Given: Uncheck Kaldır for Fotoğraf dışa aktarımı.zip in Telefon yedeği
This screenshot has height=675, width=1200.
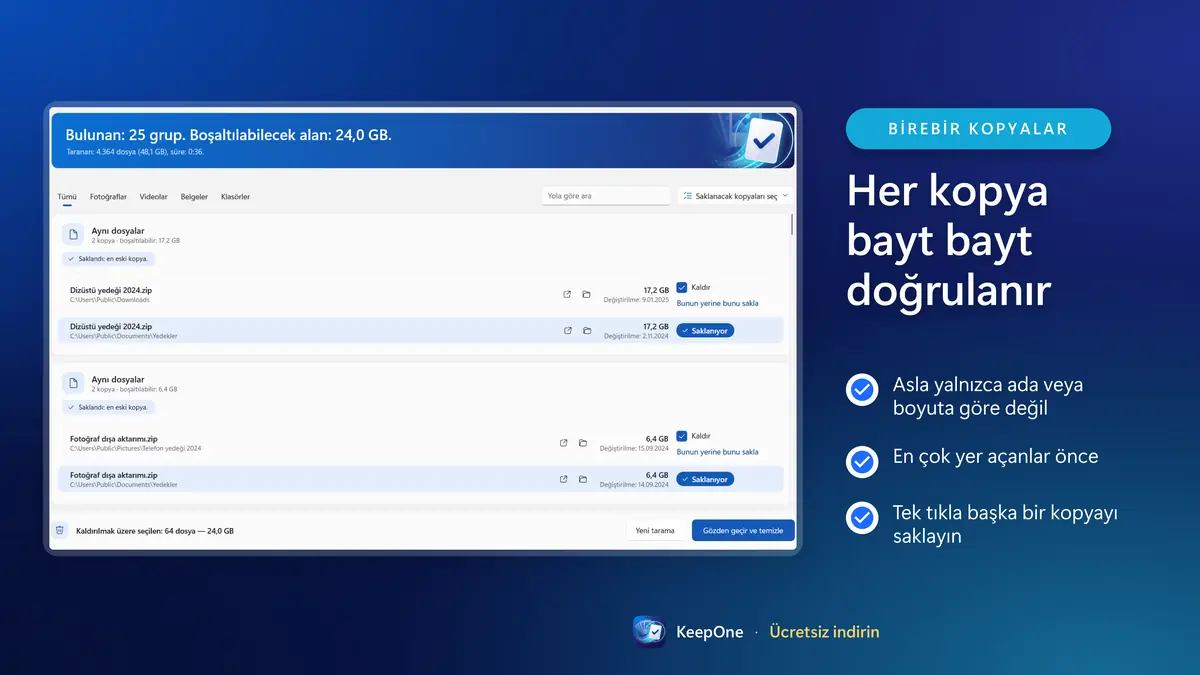Looking at the screenshot, I should pos(681,436).
